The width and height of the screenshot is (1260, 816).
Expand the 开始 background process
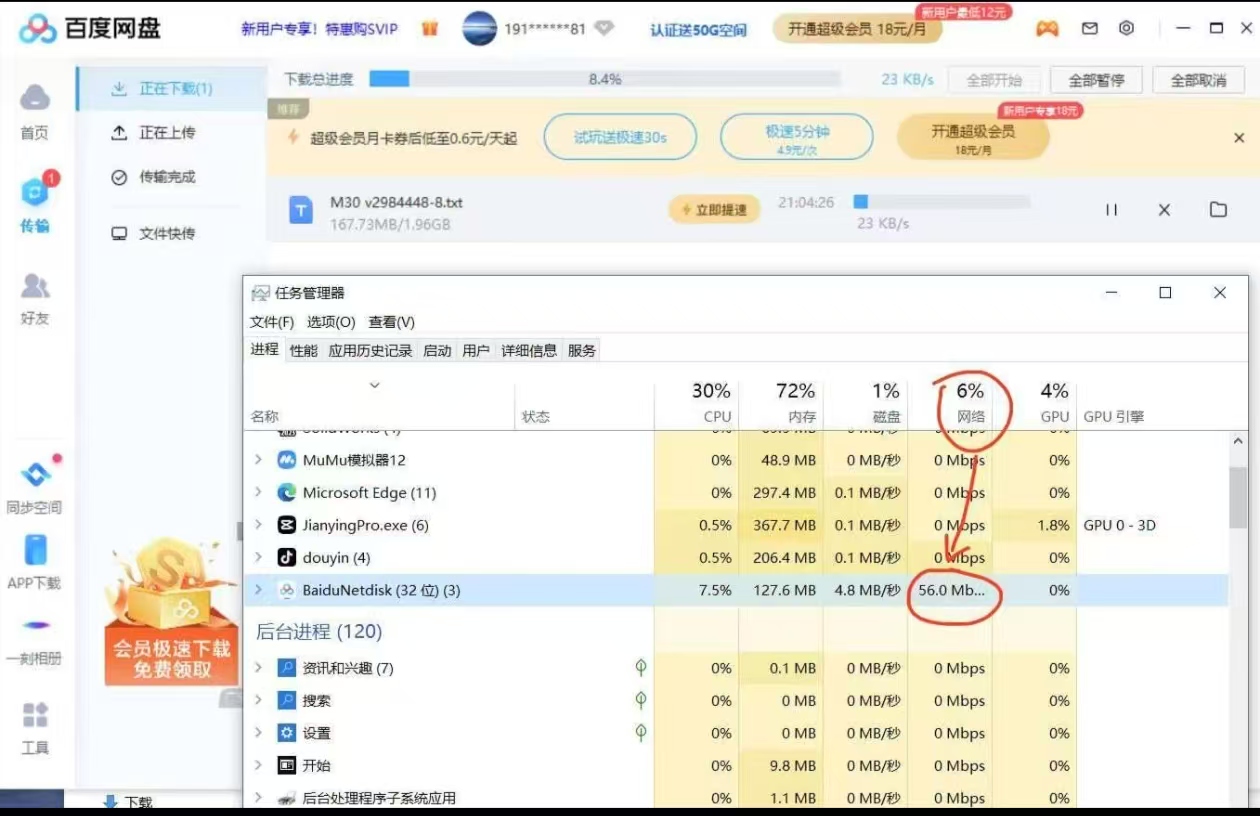coord(258,765)
